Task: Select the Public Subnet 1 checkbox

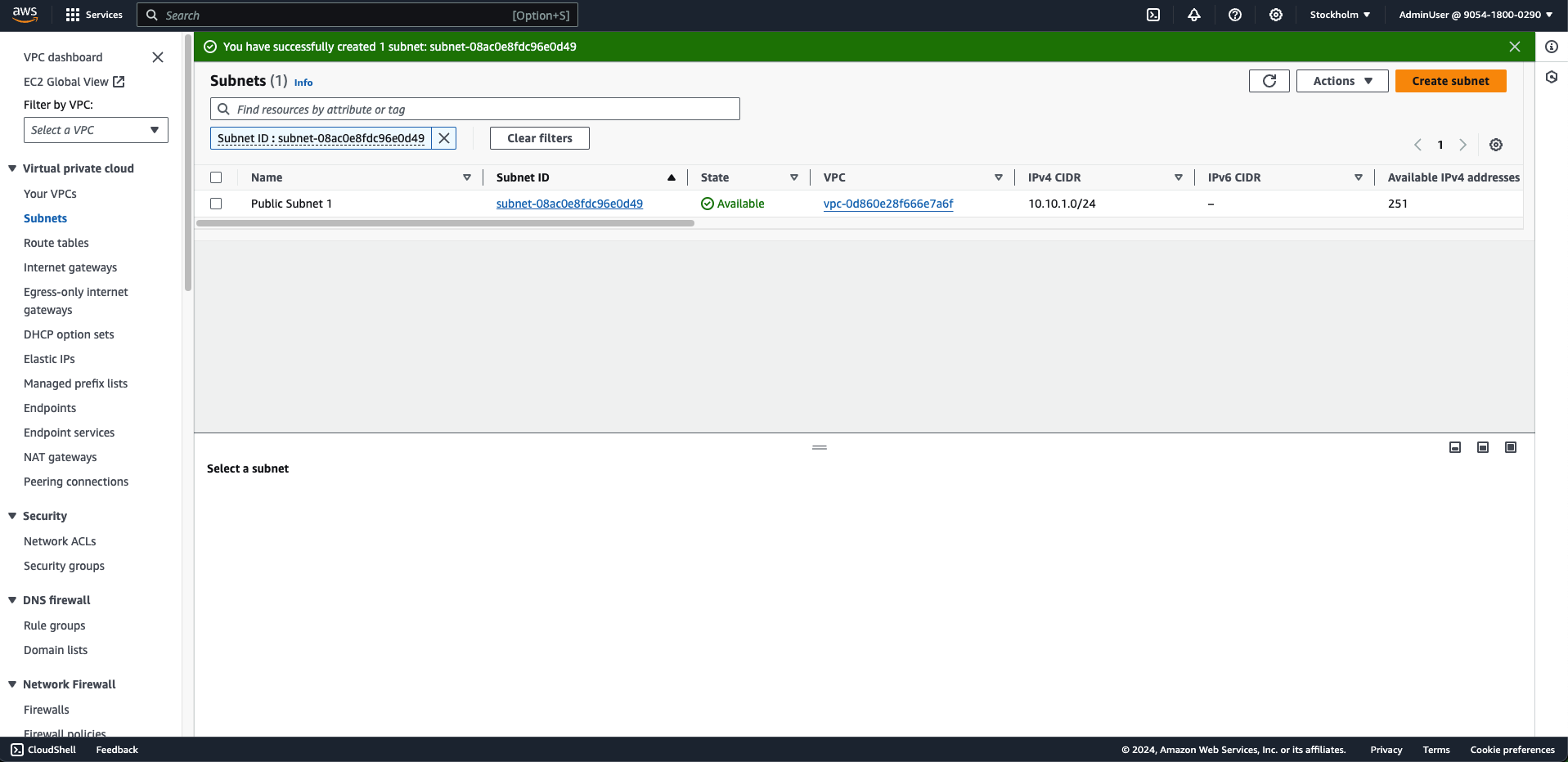Action: 216,204
